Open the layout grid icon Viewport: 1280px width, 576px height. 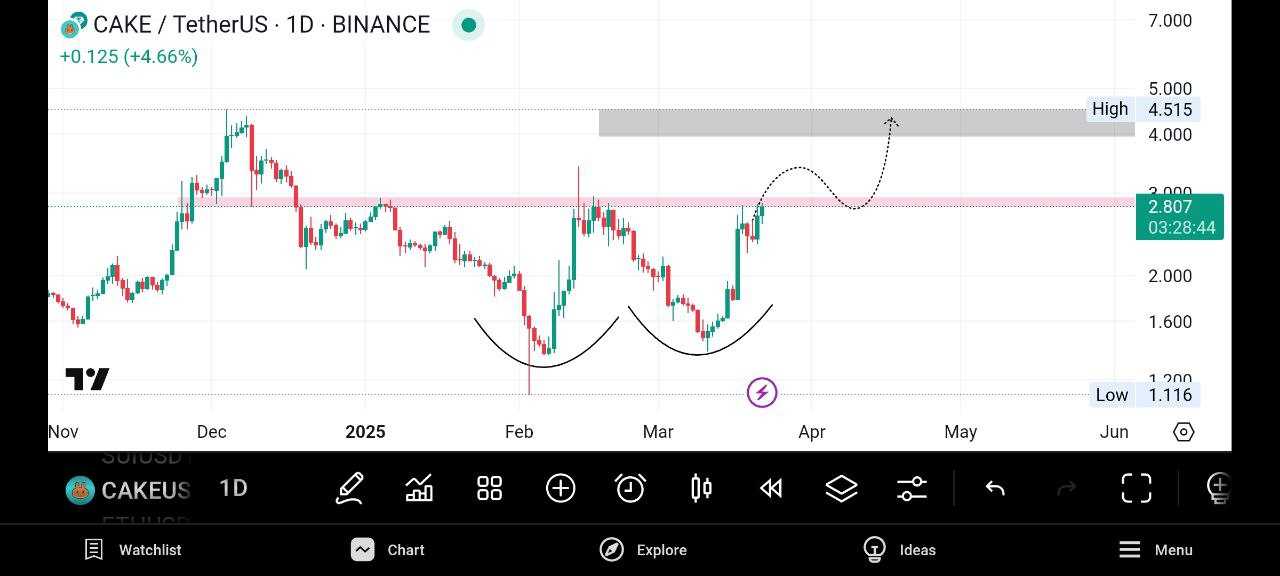[489, 488]
